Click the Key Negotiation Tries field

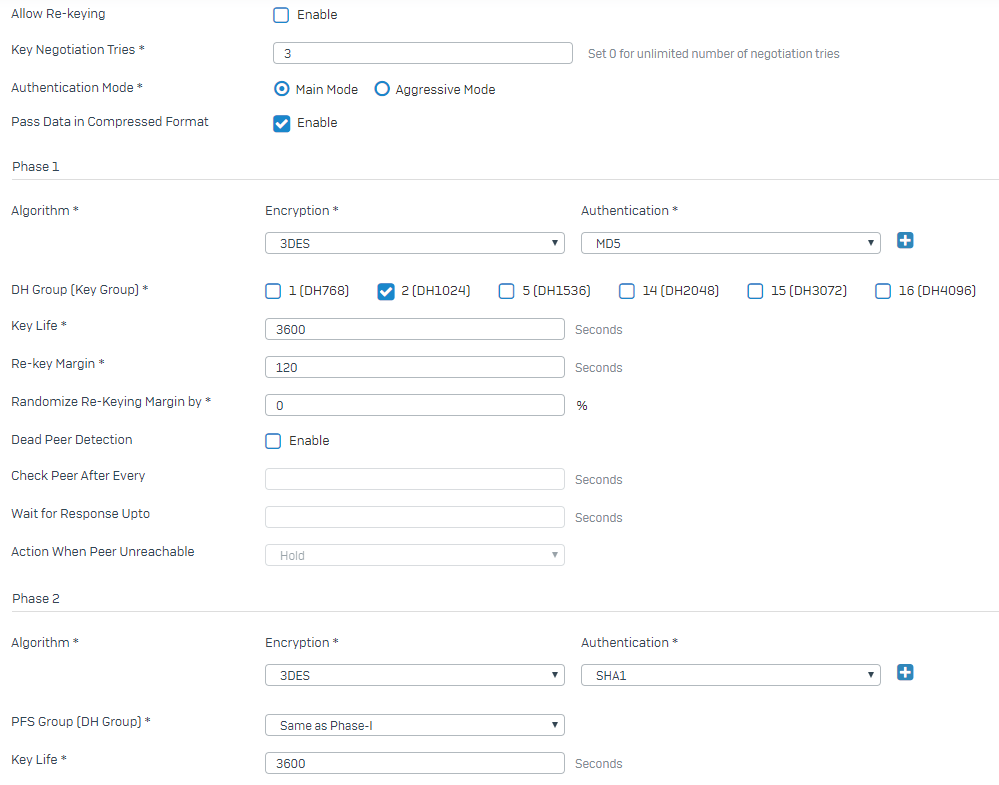pyautogui.click(x=422, y=53)
